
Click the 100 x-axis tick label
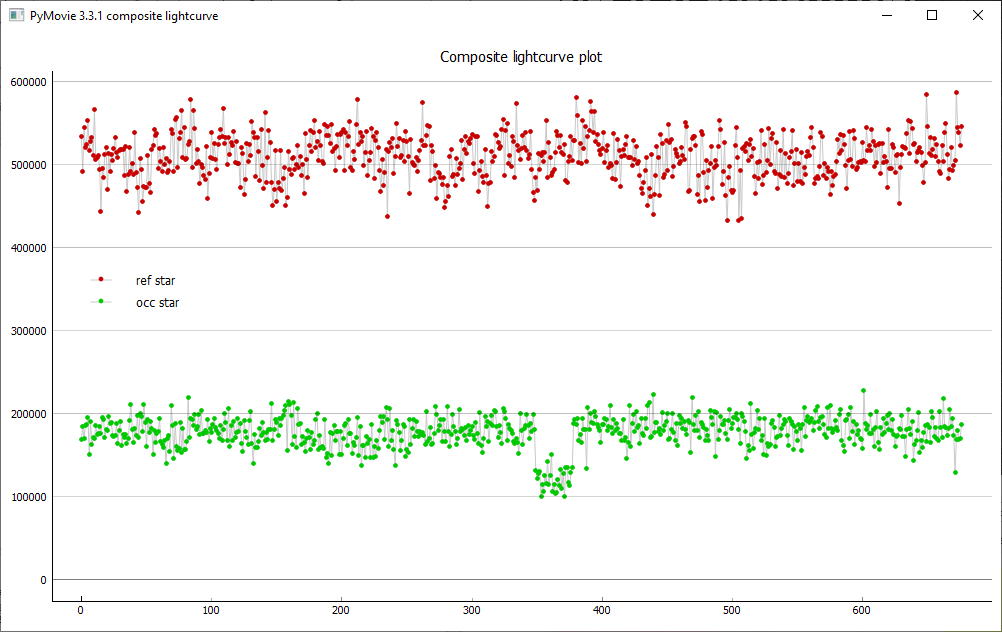[x=211, y=609]
